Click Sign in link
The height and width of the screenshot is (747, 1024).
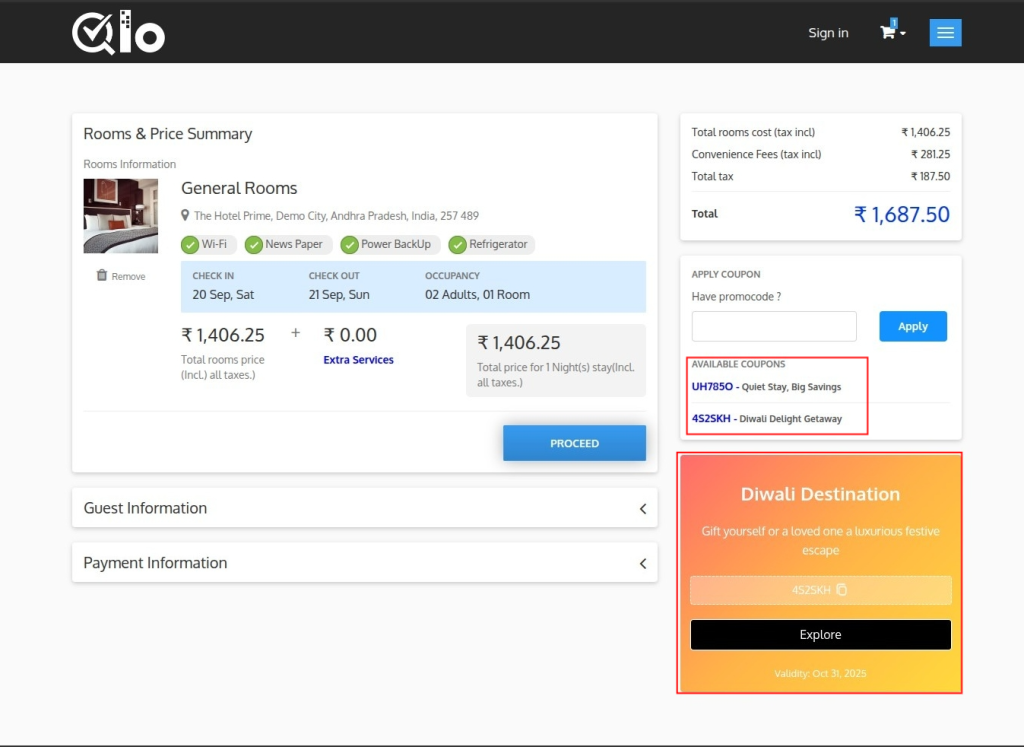pyautogui.click(x=828, y=33)
